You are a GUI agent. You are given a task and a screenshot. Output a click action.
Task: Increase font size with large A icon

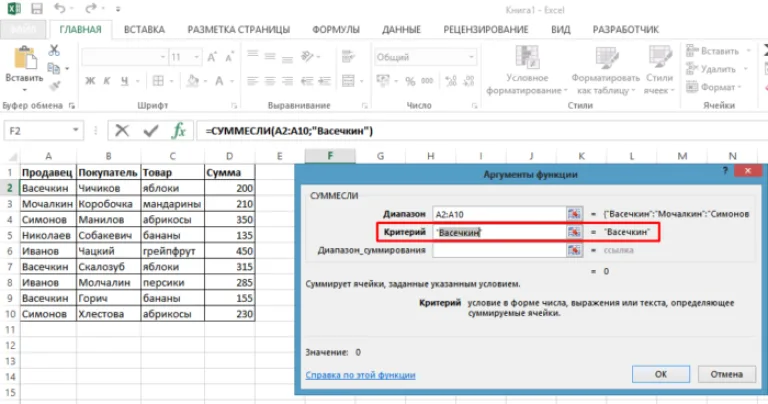click(212, 57)
